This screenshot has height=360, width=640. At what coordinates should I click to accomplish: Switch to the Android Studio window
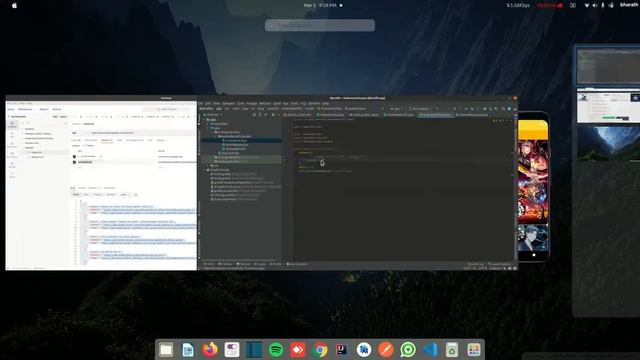[358, 183]
